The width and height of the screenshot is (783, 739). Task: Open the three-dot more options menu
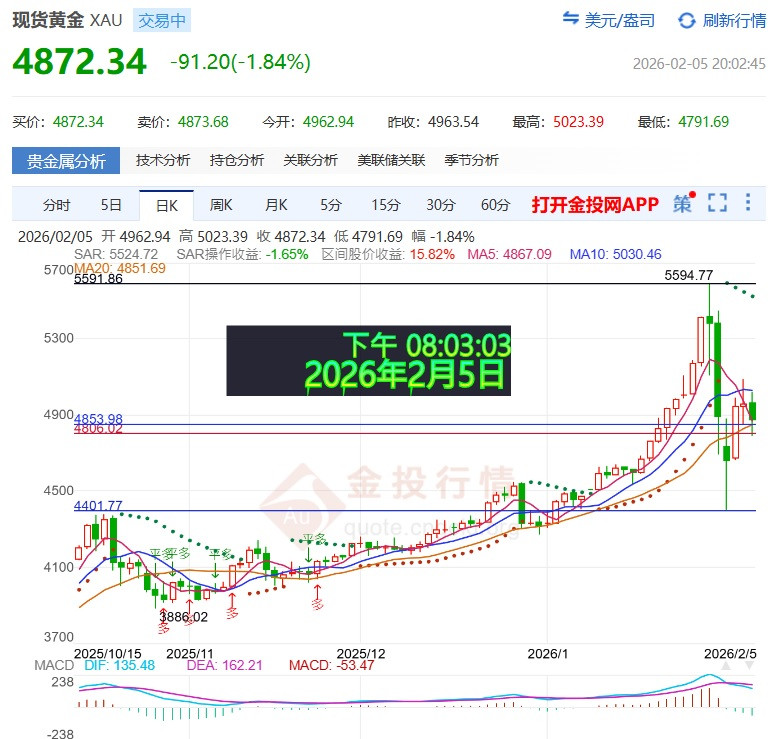click(748, 202)
